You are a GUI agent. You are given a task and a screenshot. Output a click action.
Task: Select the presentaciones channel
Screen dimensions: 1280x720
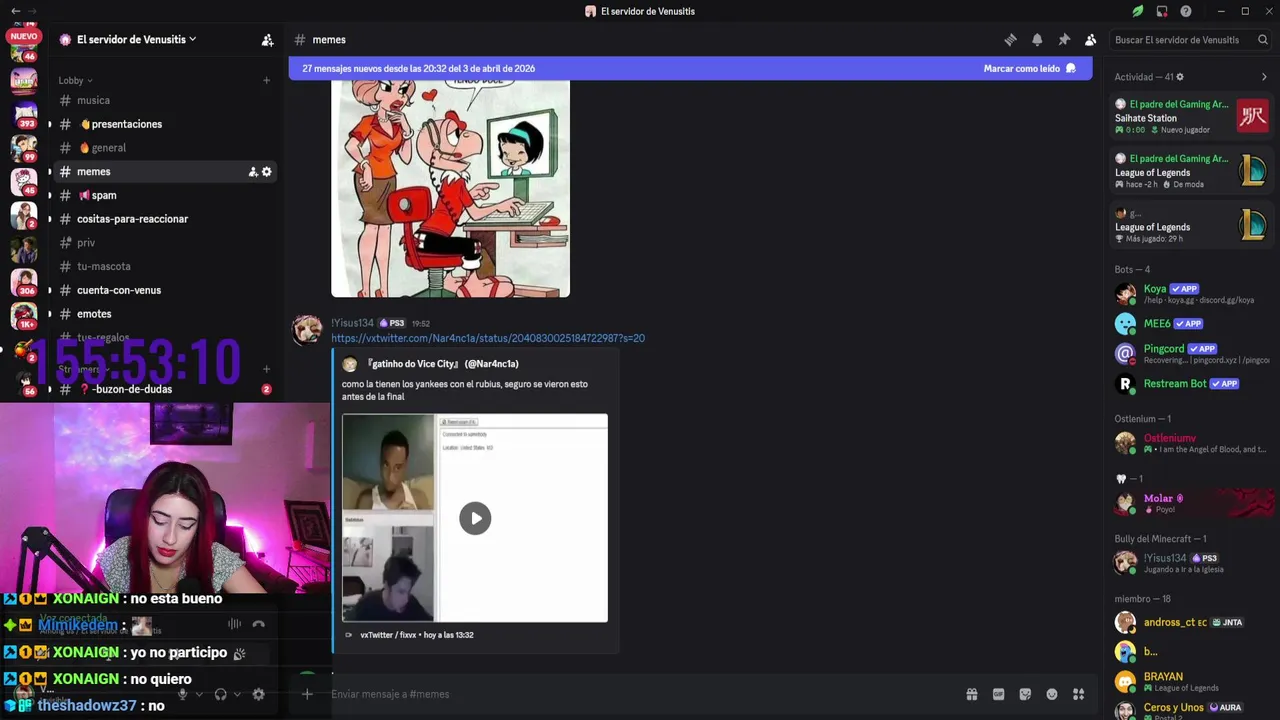pos(165,124)
